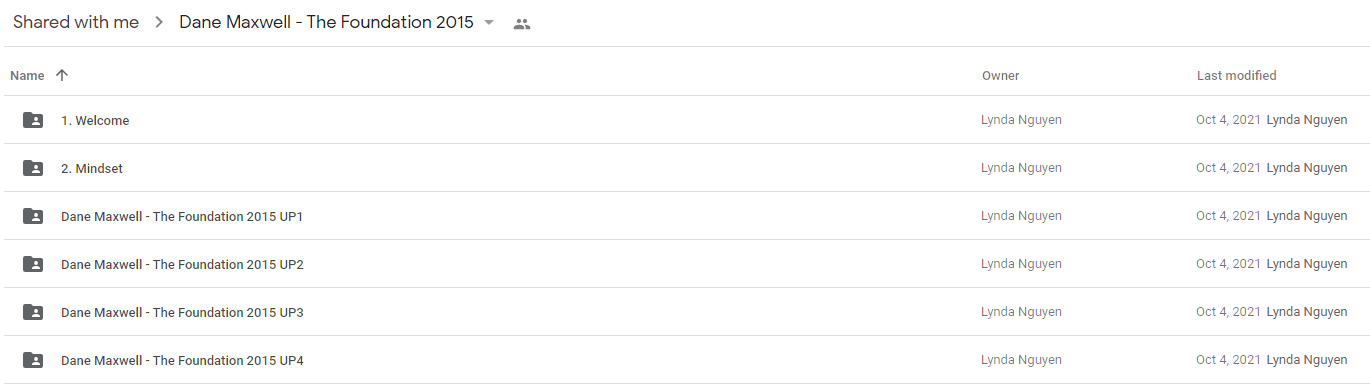Go back to Shared with me

point(76,23)
